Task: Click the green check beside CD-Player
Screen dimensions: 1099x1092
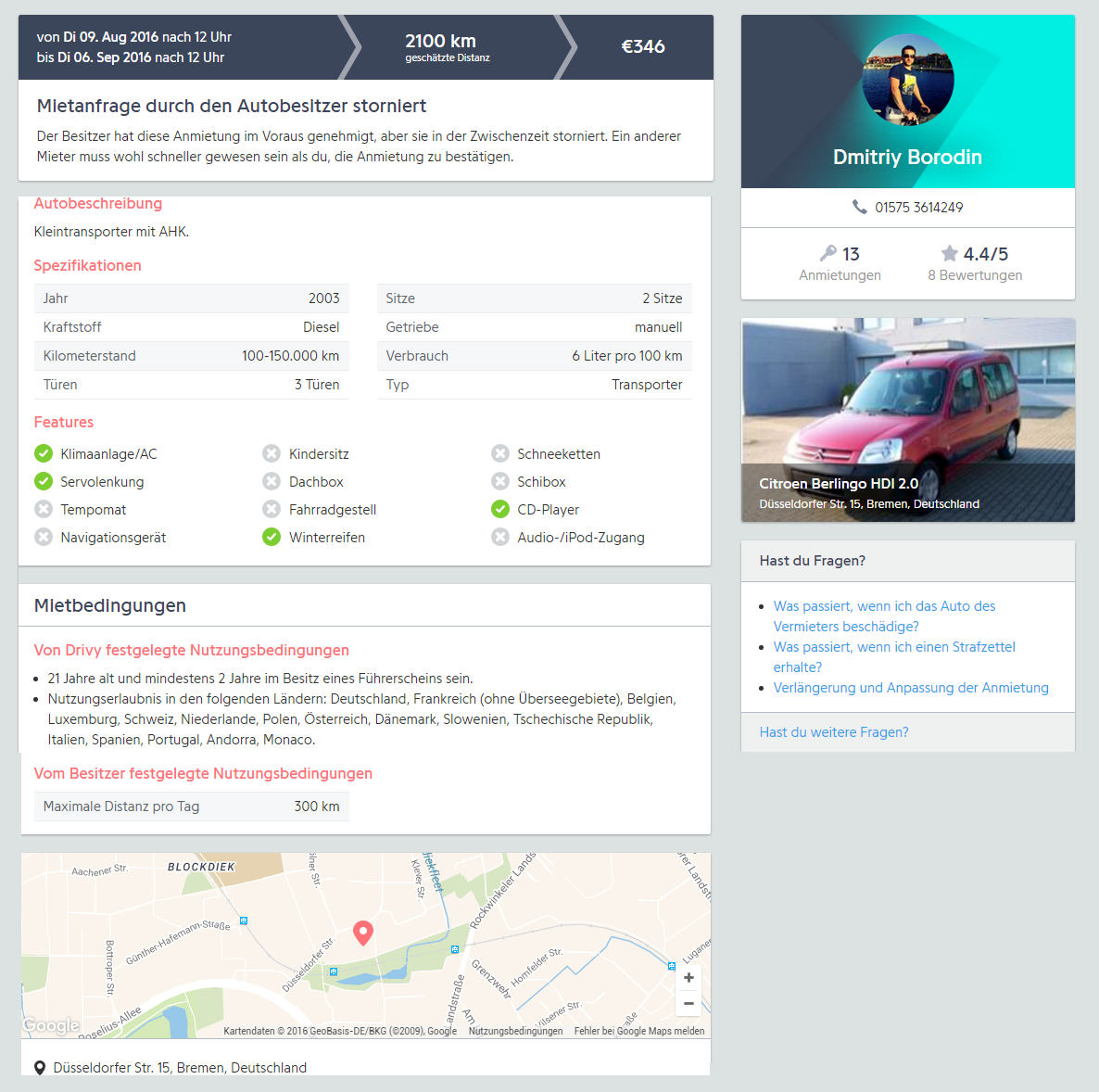Action: 499,509
